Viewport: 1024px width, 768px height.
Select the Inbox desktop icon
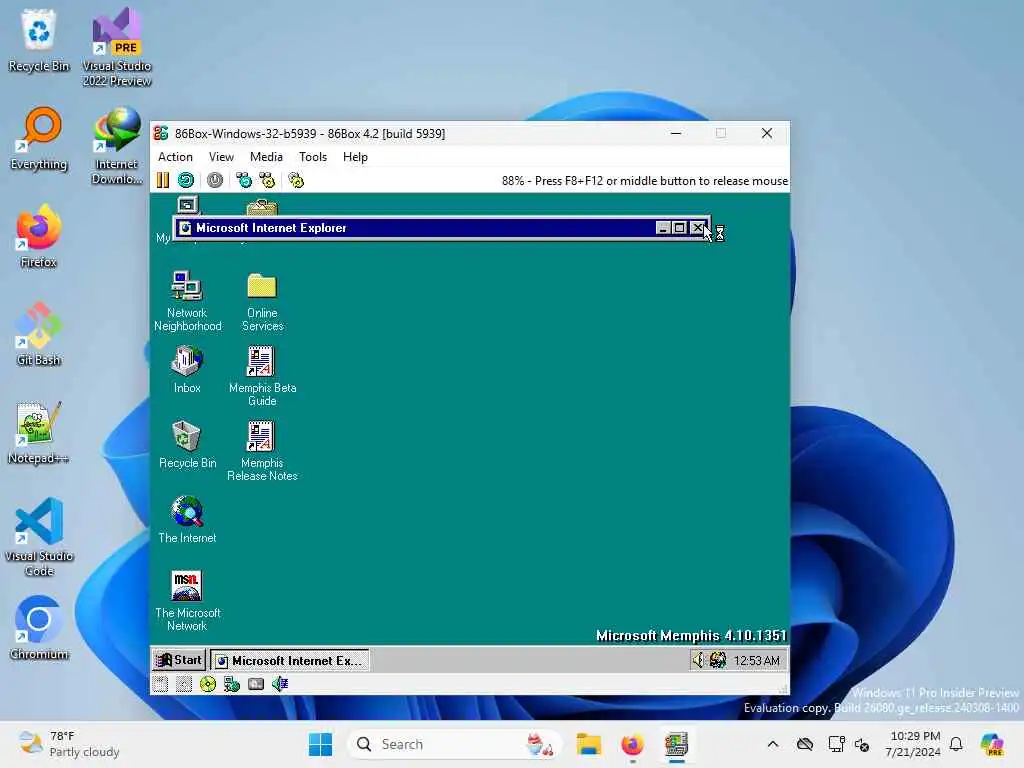pyautogui.click(x=187, y=369)
